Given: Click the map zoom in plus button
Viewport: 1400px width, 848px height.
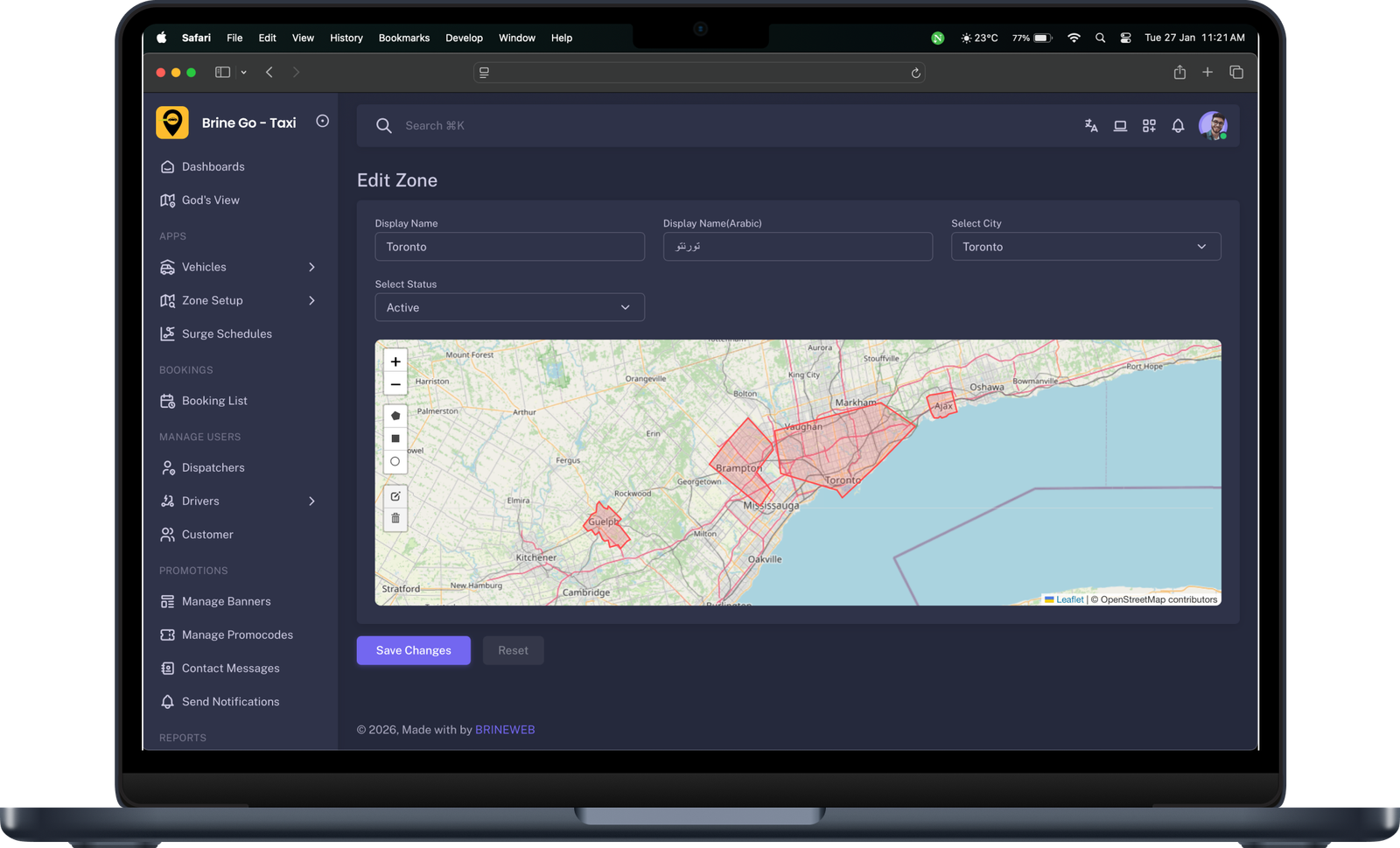Looking at the screenshot, I should point(395,361).
